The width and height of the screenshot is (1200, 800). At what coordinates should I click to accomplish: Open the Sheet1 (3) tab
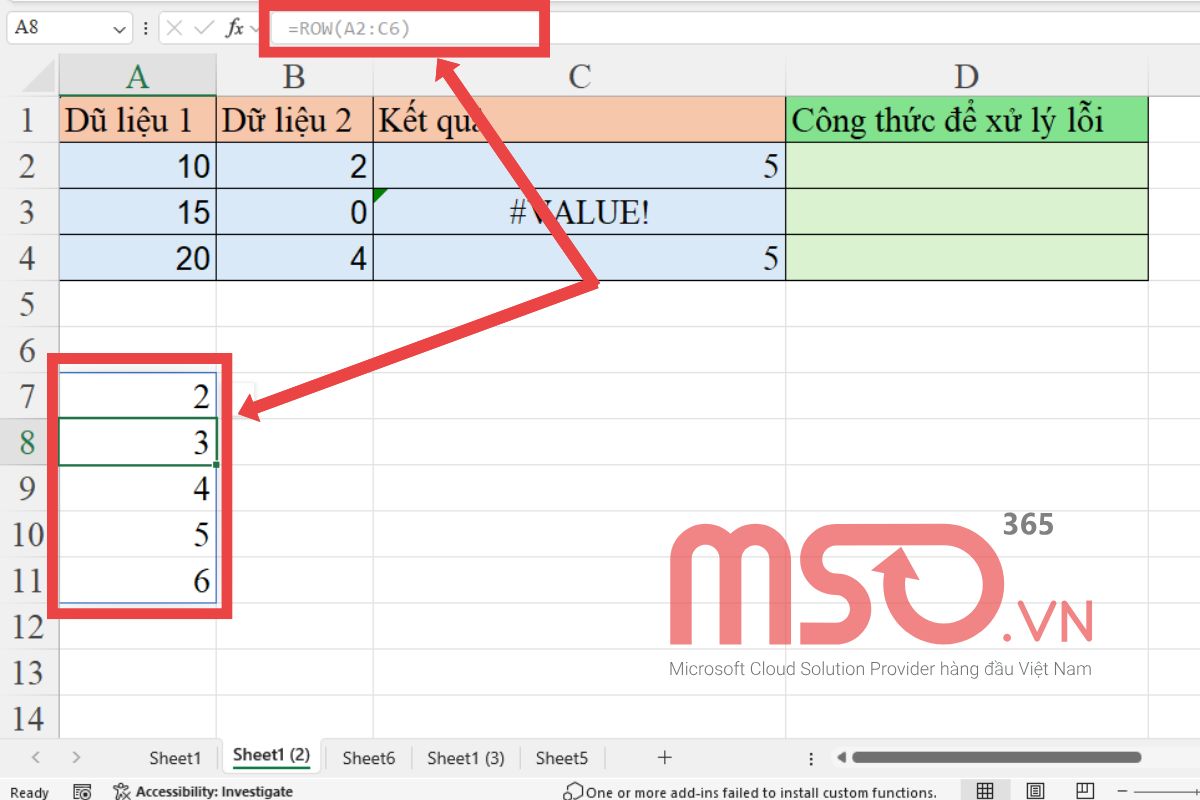coord(466,758)
